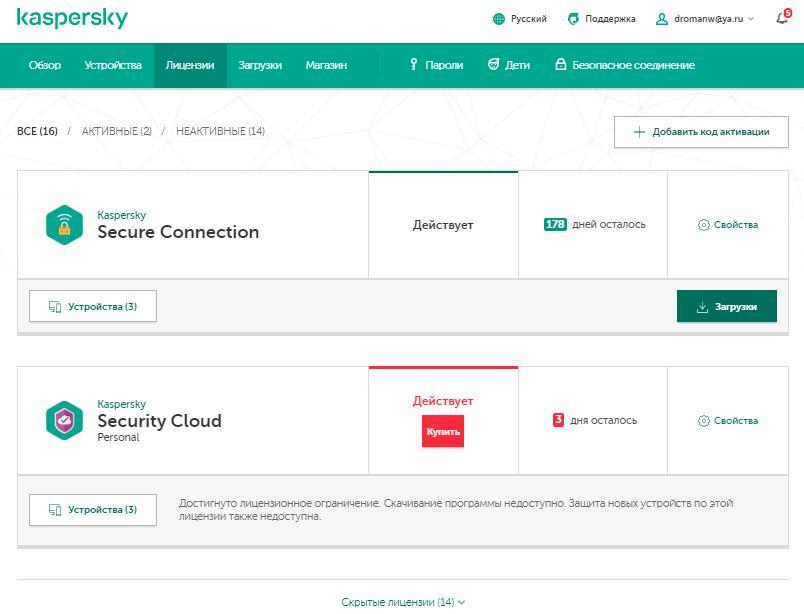Screen dimensions: 804x614
Task: Click the red Купить button
Action: click(443, 431)
